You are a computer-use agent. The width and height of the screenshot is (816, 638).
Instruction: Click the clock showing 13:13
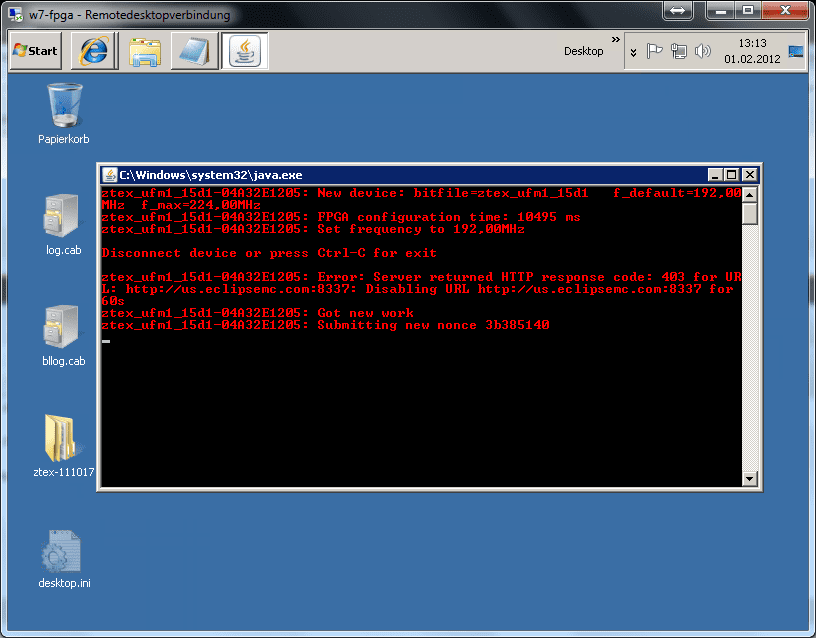tap(752, 43)
